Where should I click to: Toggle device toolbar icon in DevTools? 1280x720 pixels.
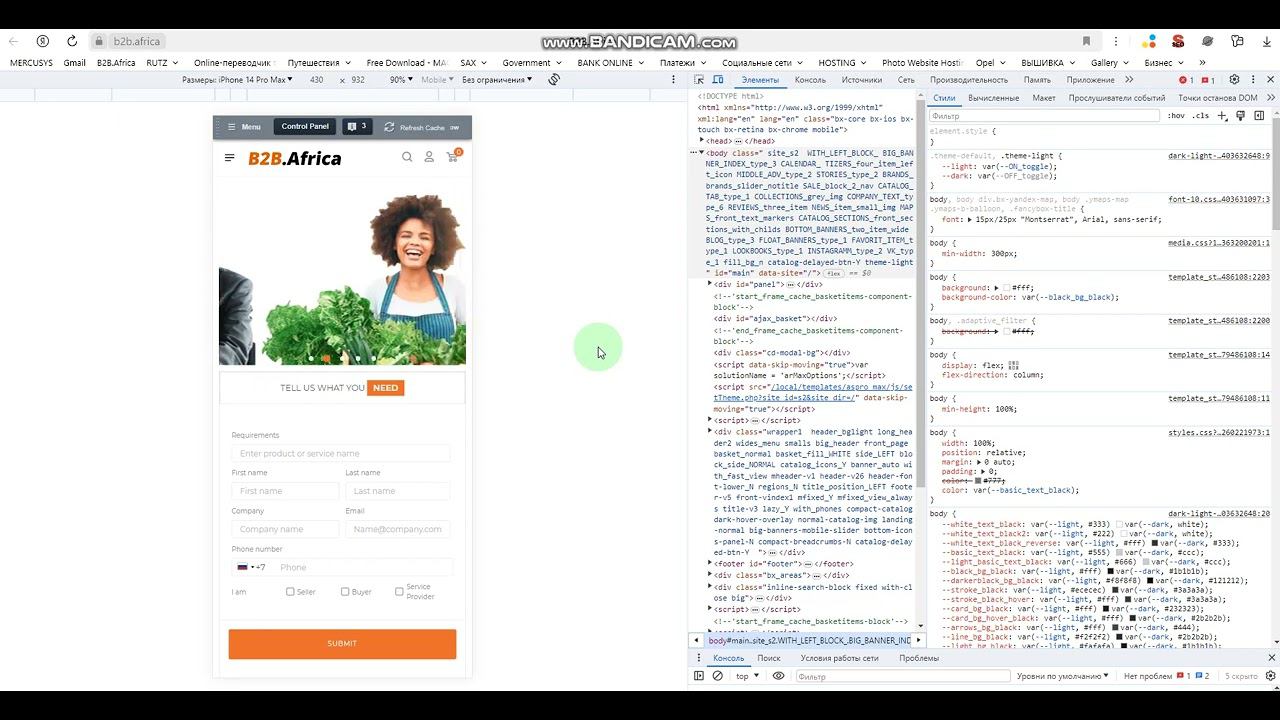point(718,80)
